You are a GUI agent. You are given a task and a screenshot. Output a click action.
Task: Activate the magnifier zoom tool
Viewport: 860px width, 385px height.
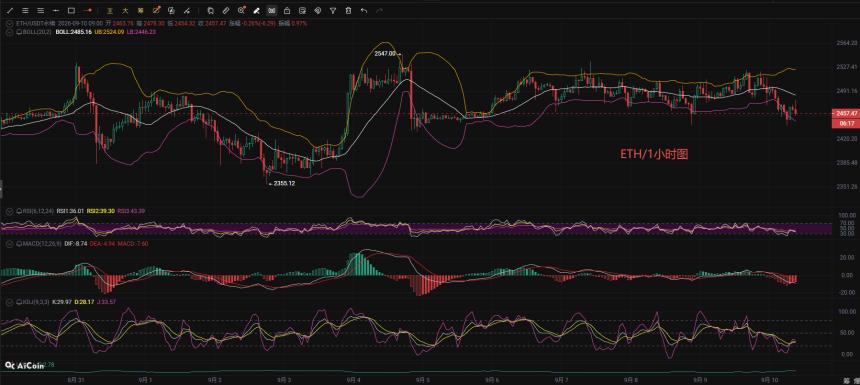coord(241,10)
